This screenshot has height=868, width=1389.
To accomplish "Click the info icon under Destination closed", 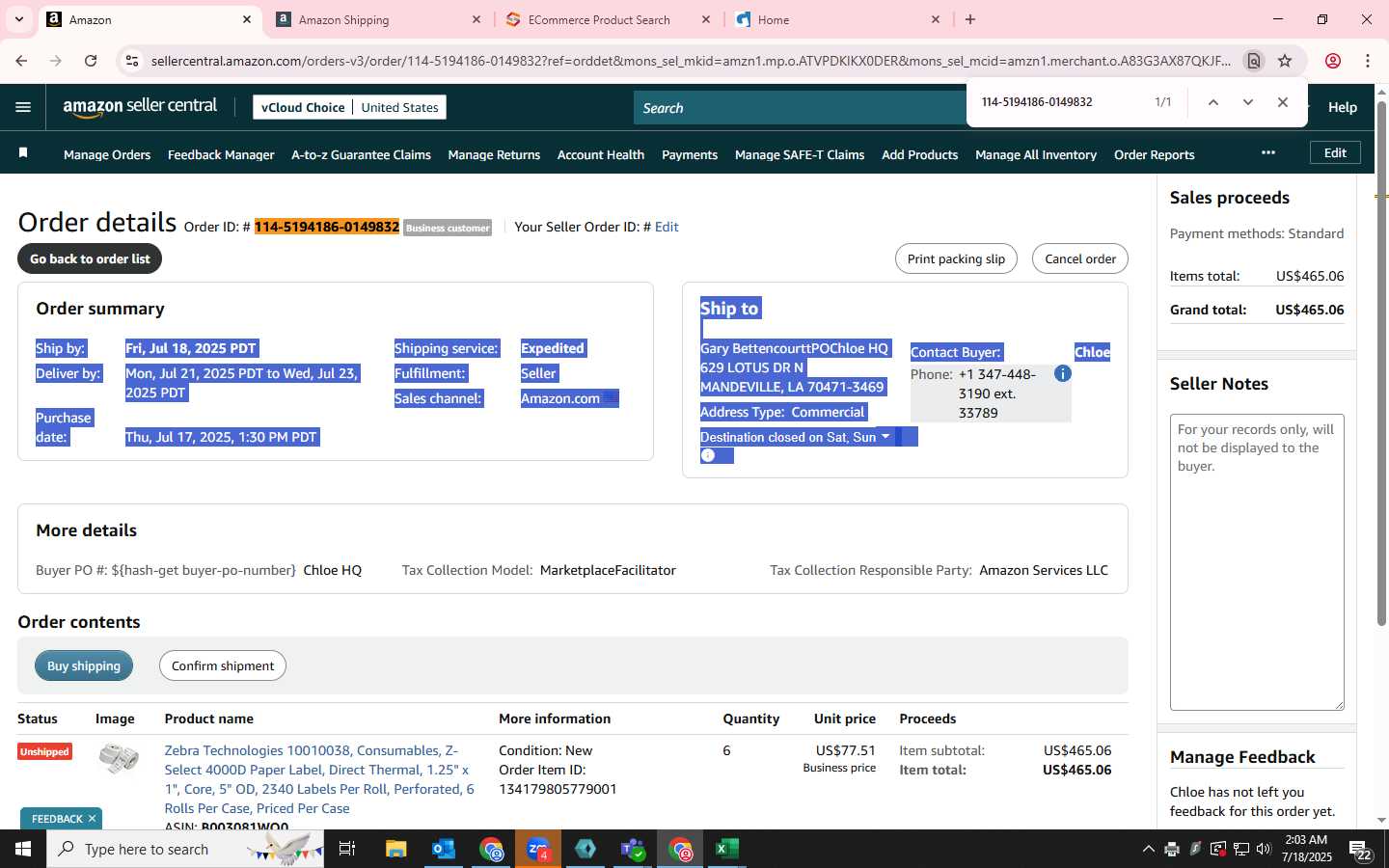I will pos(708,455).
